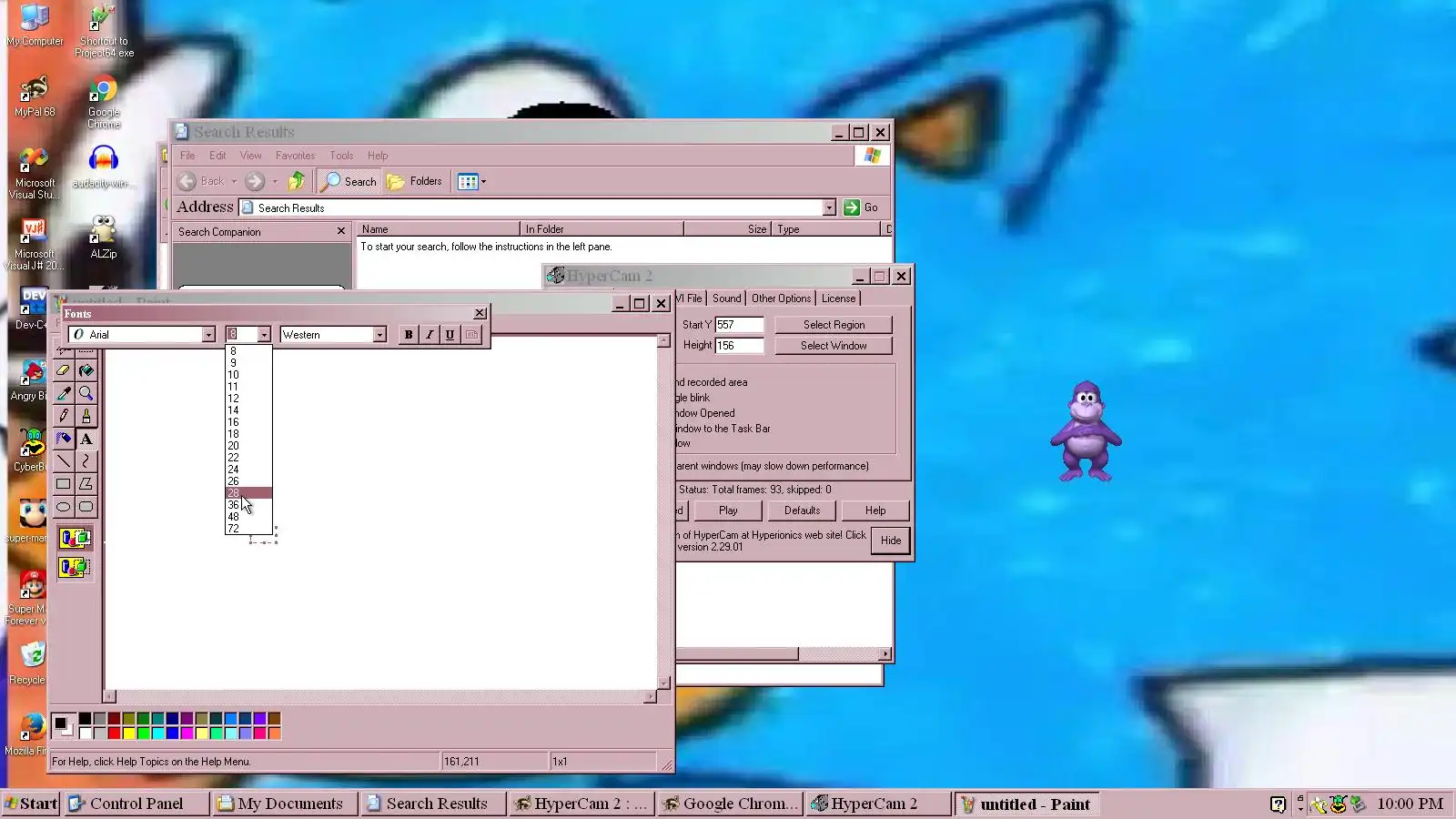
Task: Toggle Italic in Fonts toolbar
Action: tap(430, 335)
